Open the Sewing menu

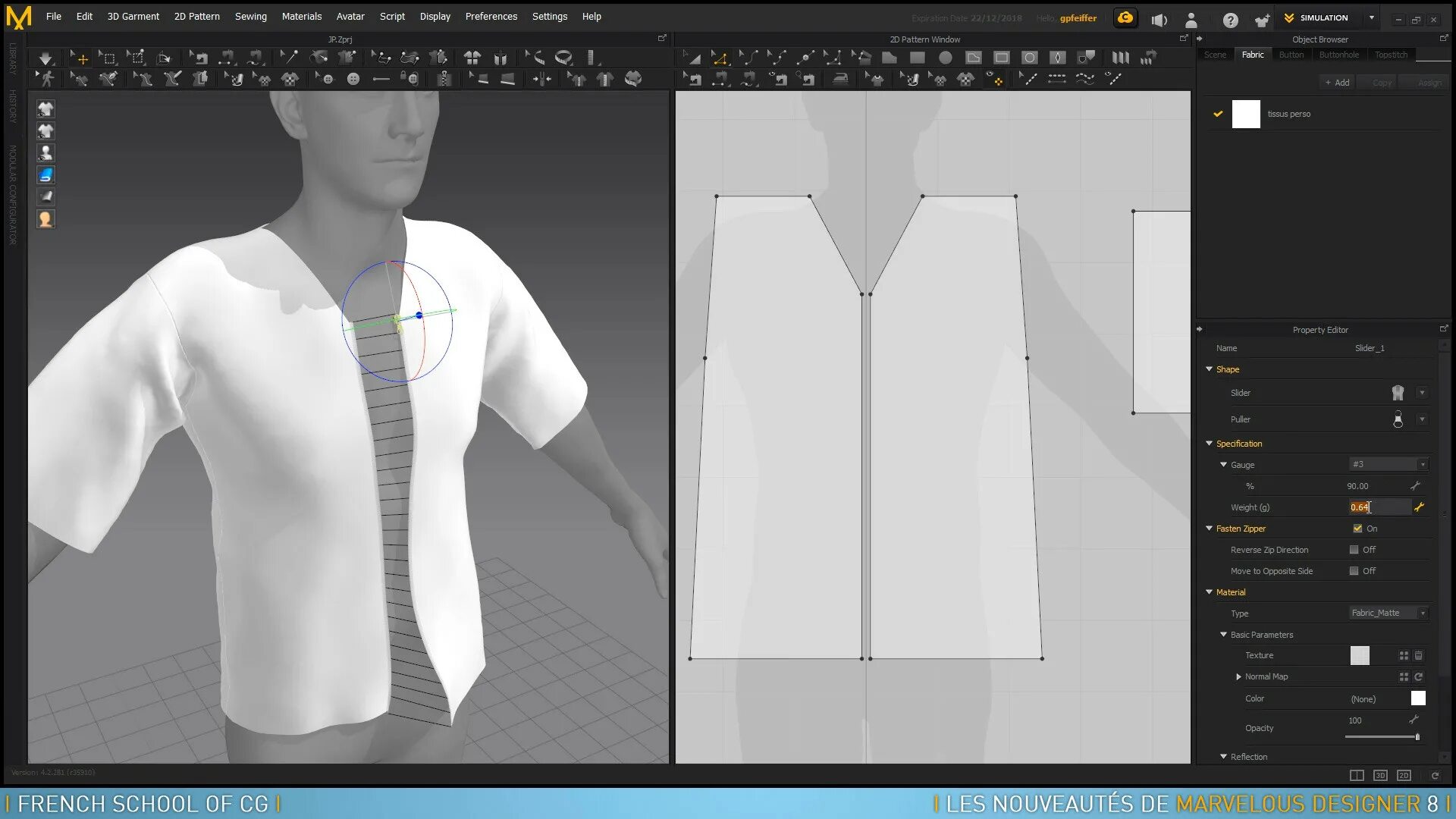pos(250,16)
